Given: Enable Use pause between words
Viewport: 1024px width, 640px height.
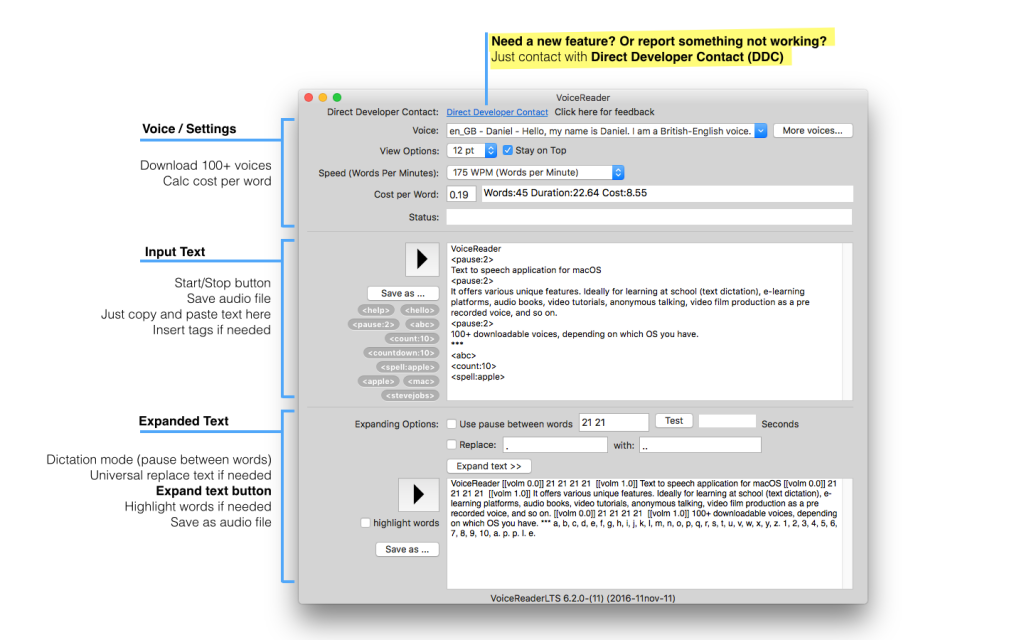Looking at the screenshot, I should pos(451,424).
